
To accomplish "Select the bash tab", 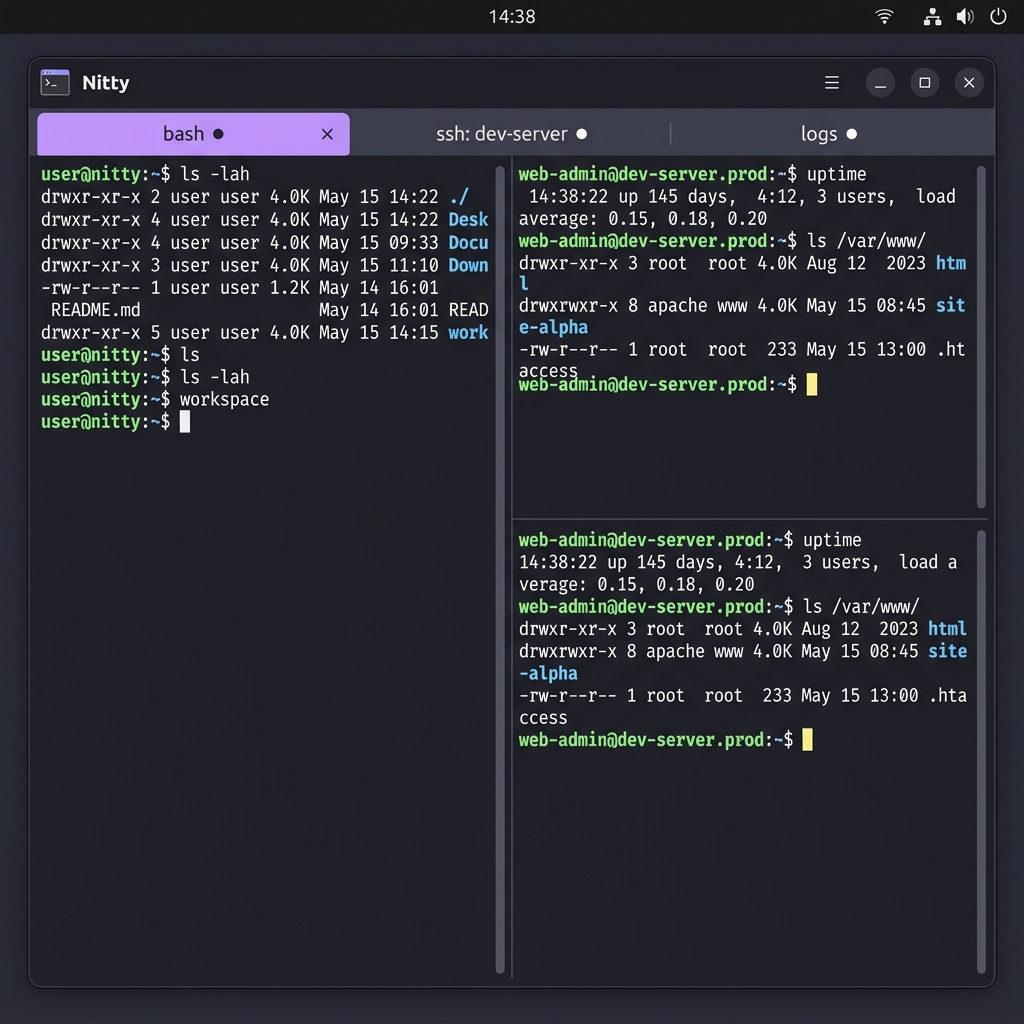I will pyautogui.click(x=193, y=134).
